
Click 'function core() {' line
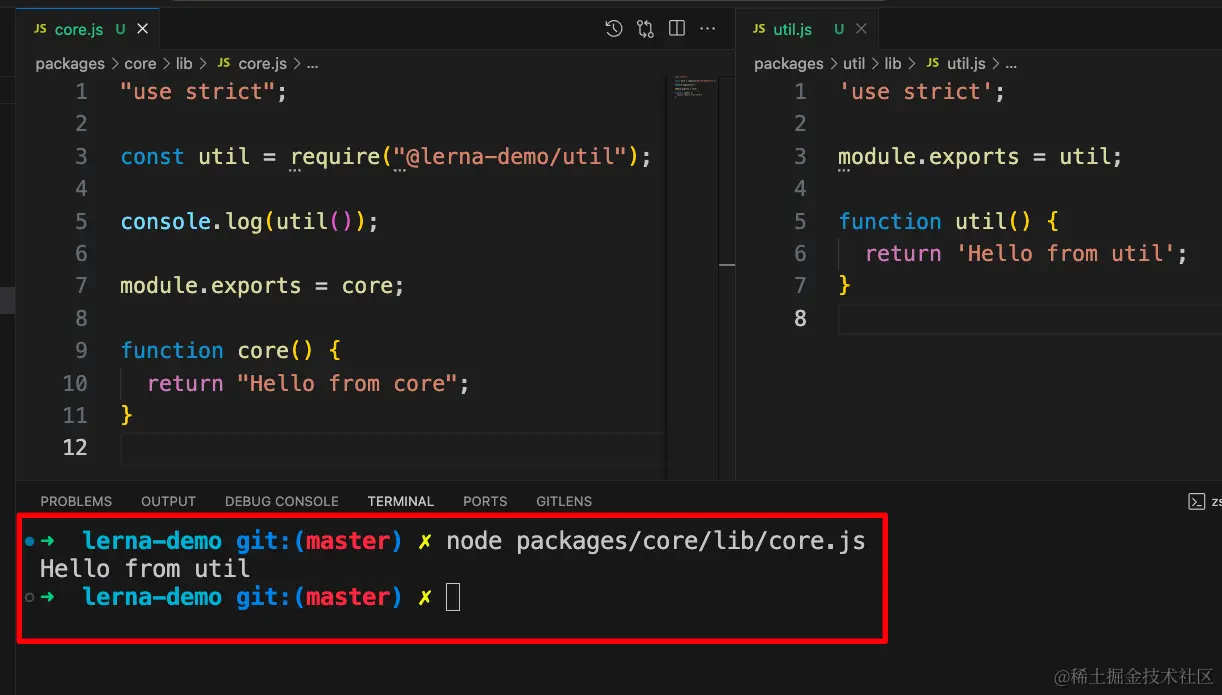pyautogui.click(x=230, y=351)
